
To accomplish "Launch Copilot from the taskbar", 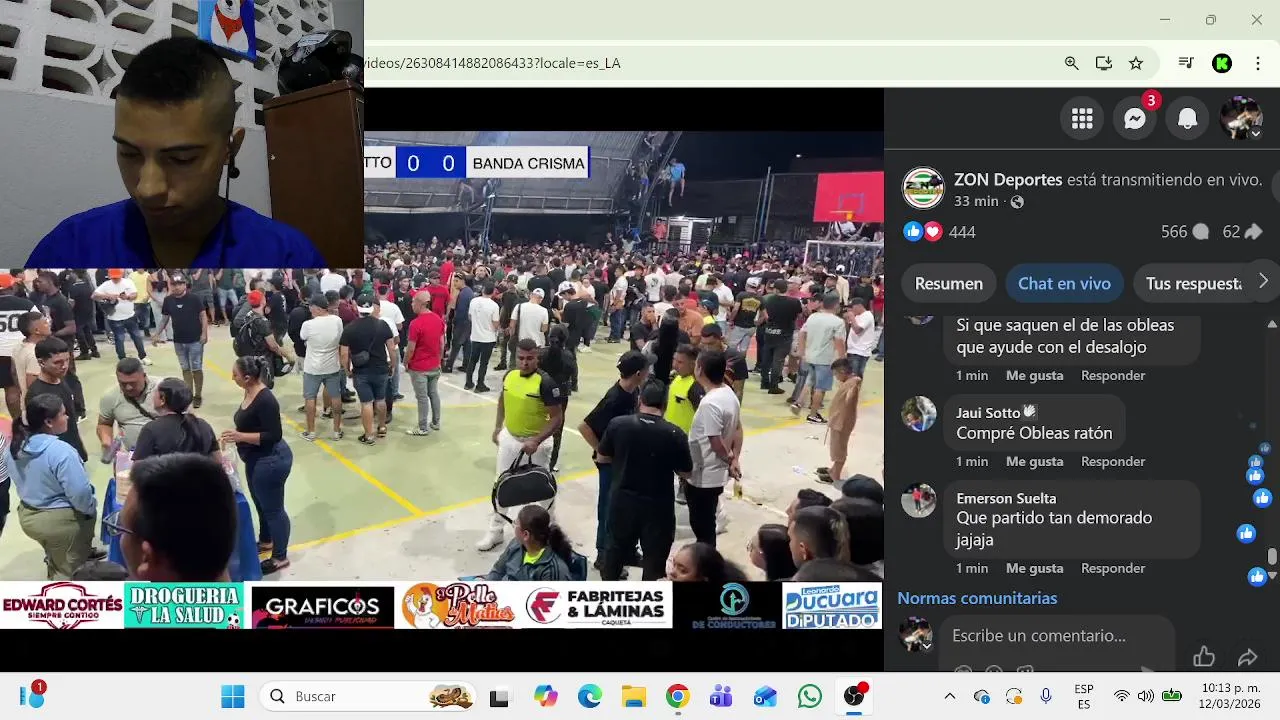I will [x=545, y=697].
